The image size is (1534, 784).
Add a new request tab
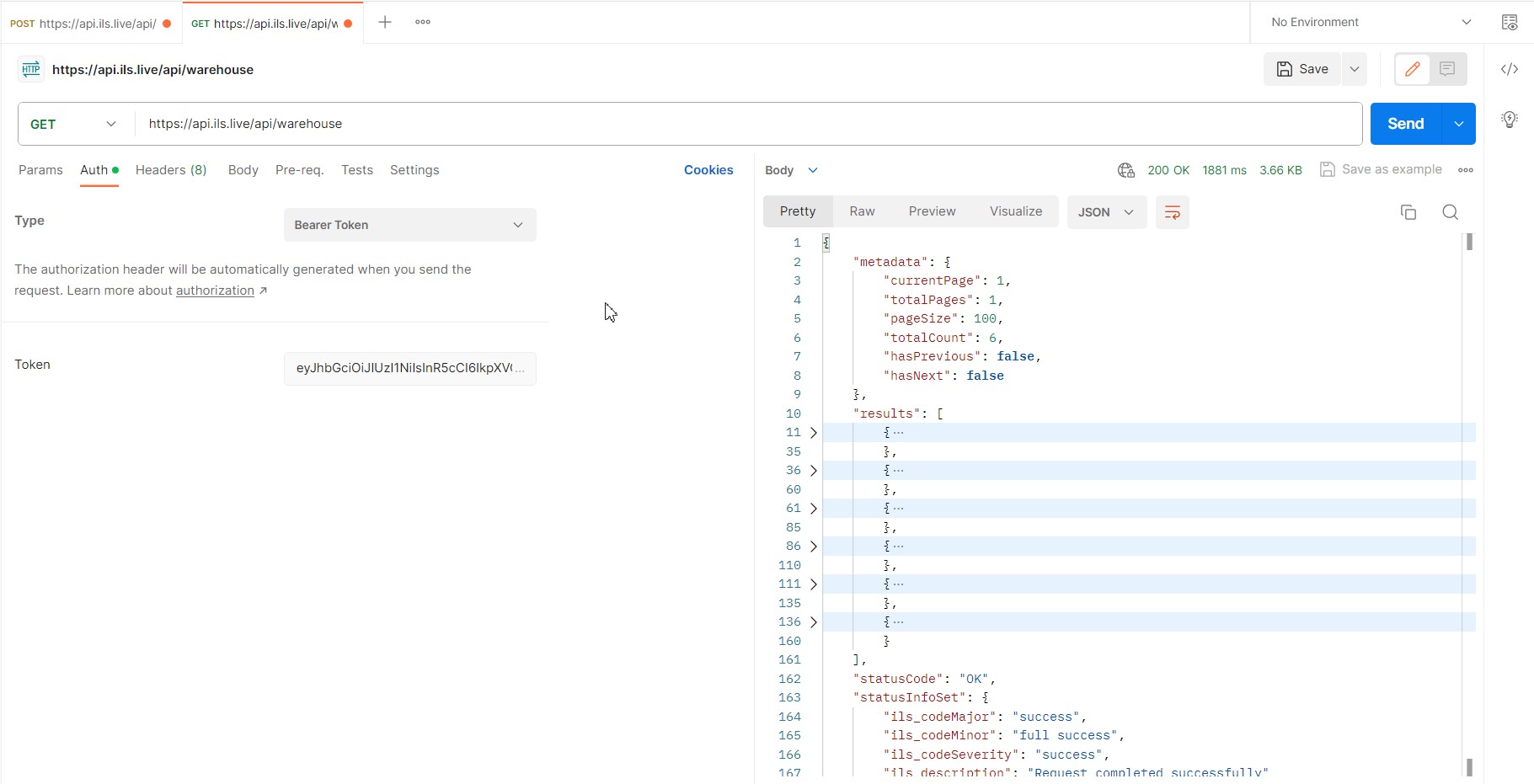(x=384, y=22)
